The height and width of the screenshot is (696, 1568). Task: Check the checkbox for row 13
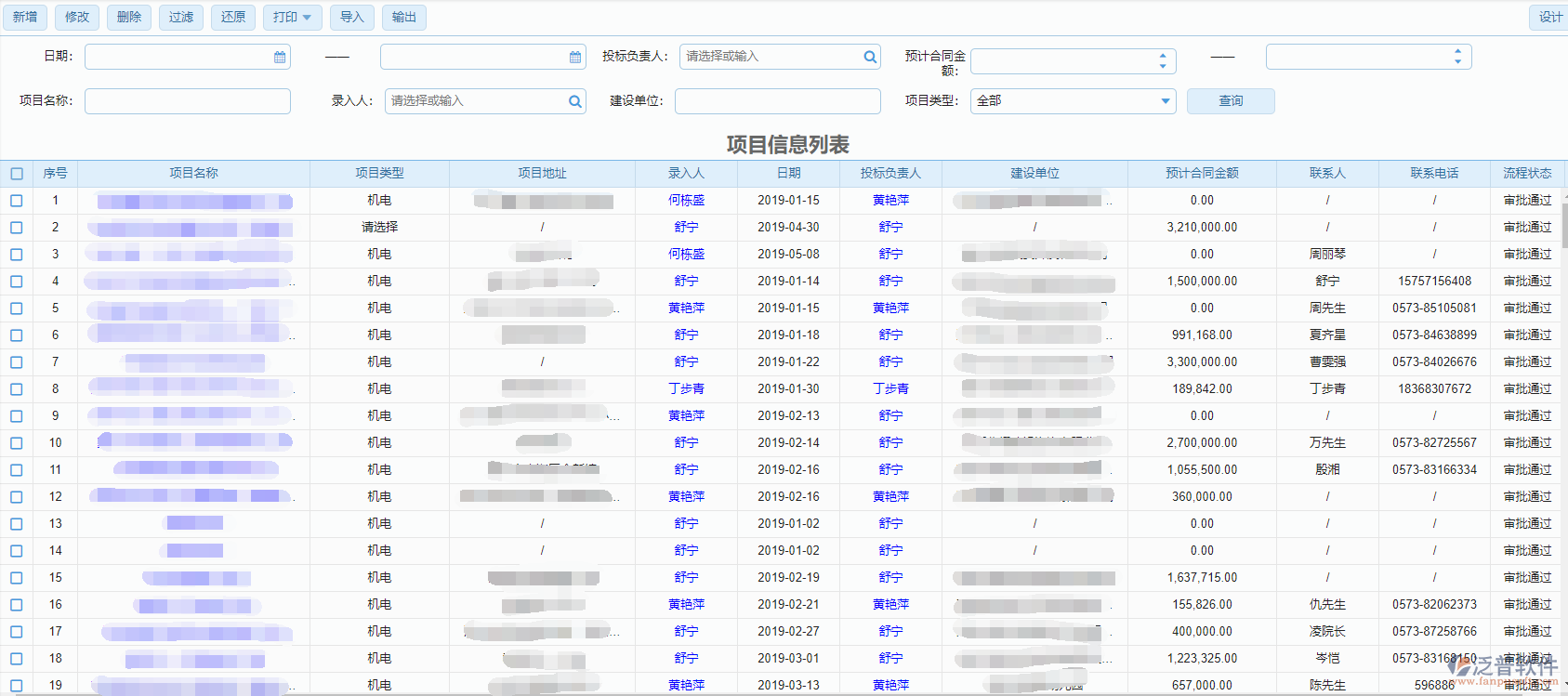tap(17, 524)
